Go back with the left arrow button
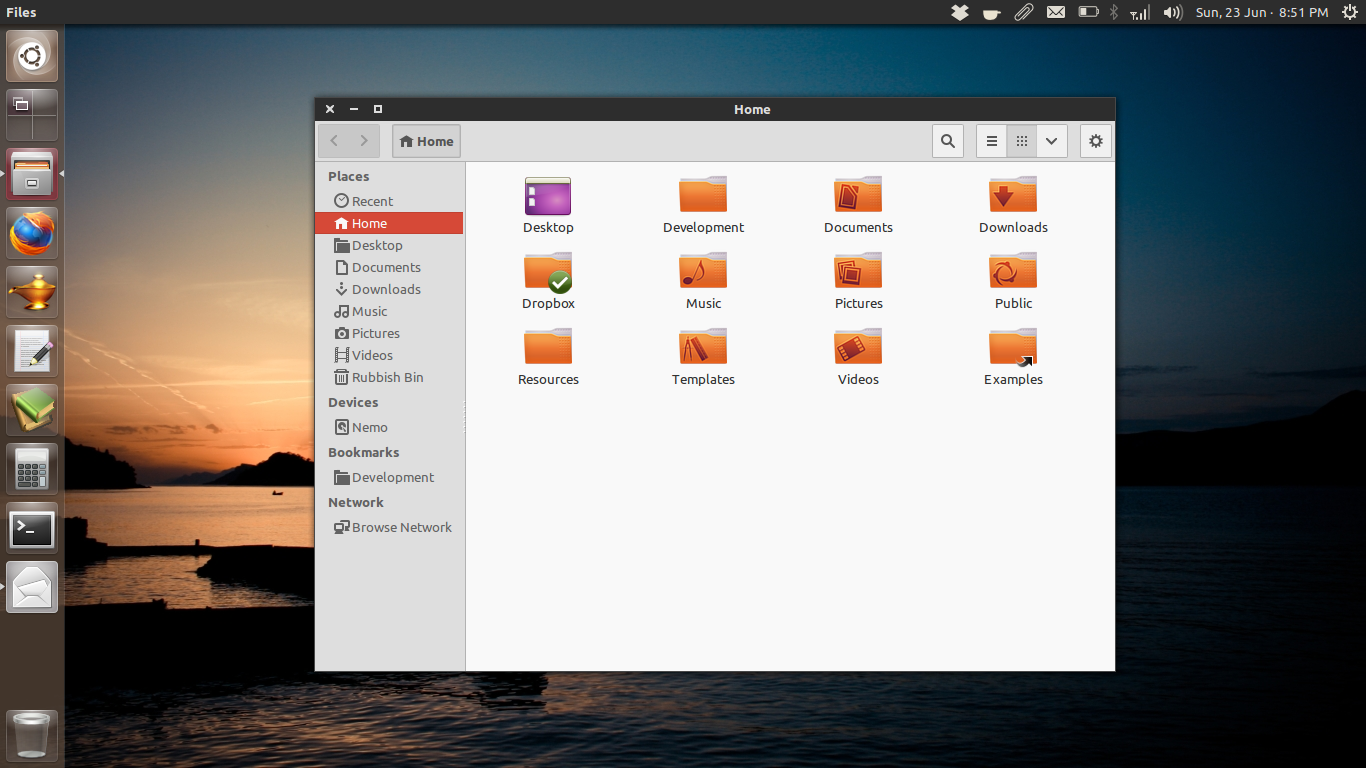 click(334, 141)
